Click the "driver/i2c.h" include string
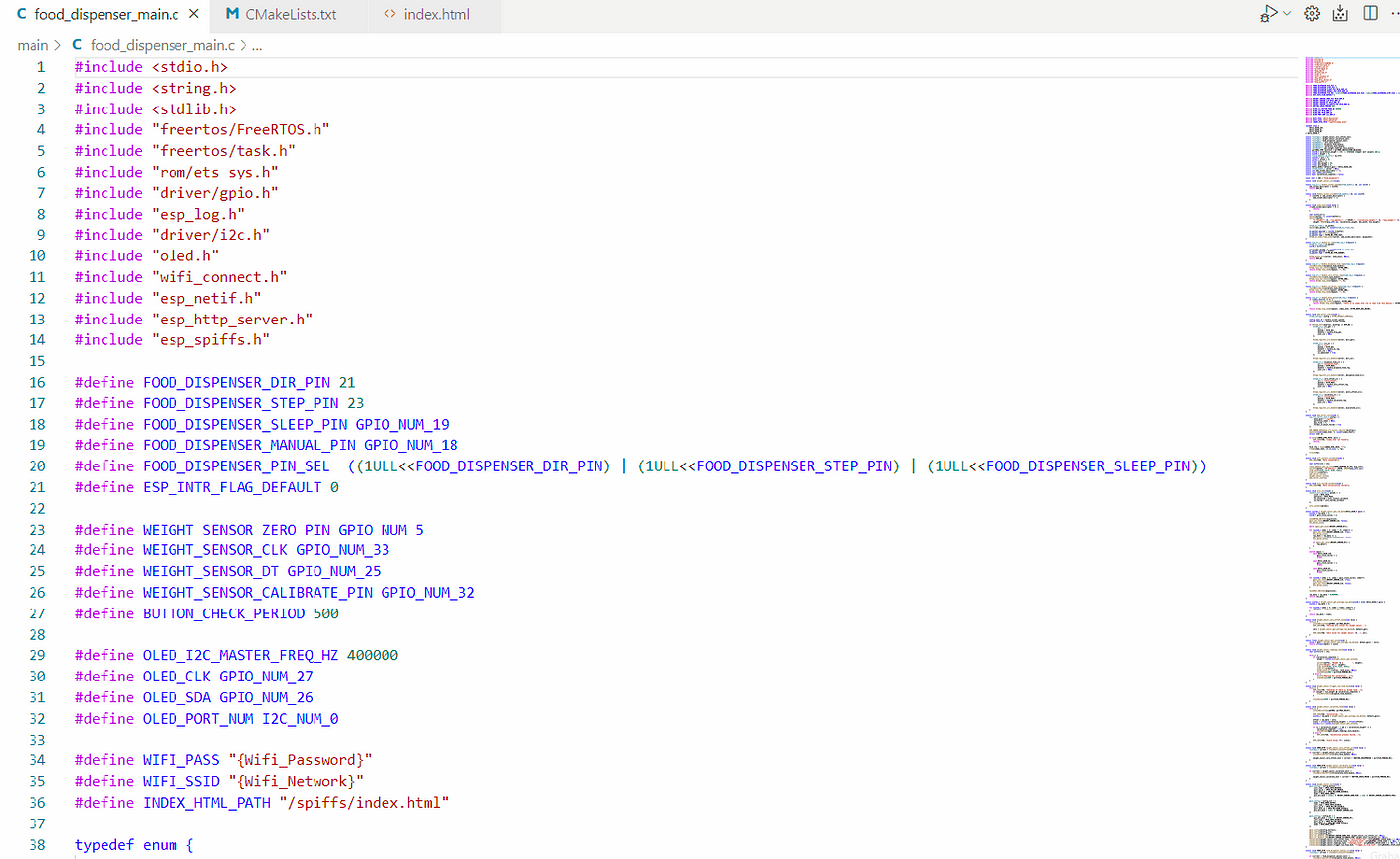 [x=211, y=235]
